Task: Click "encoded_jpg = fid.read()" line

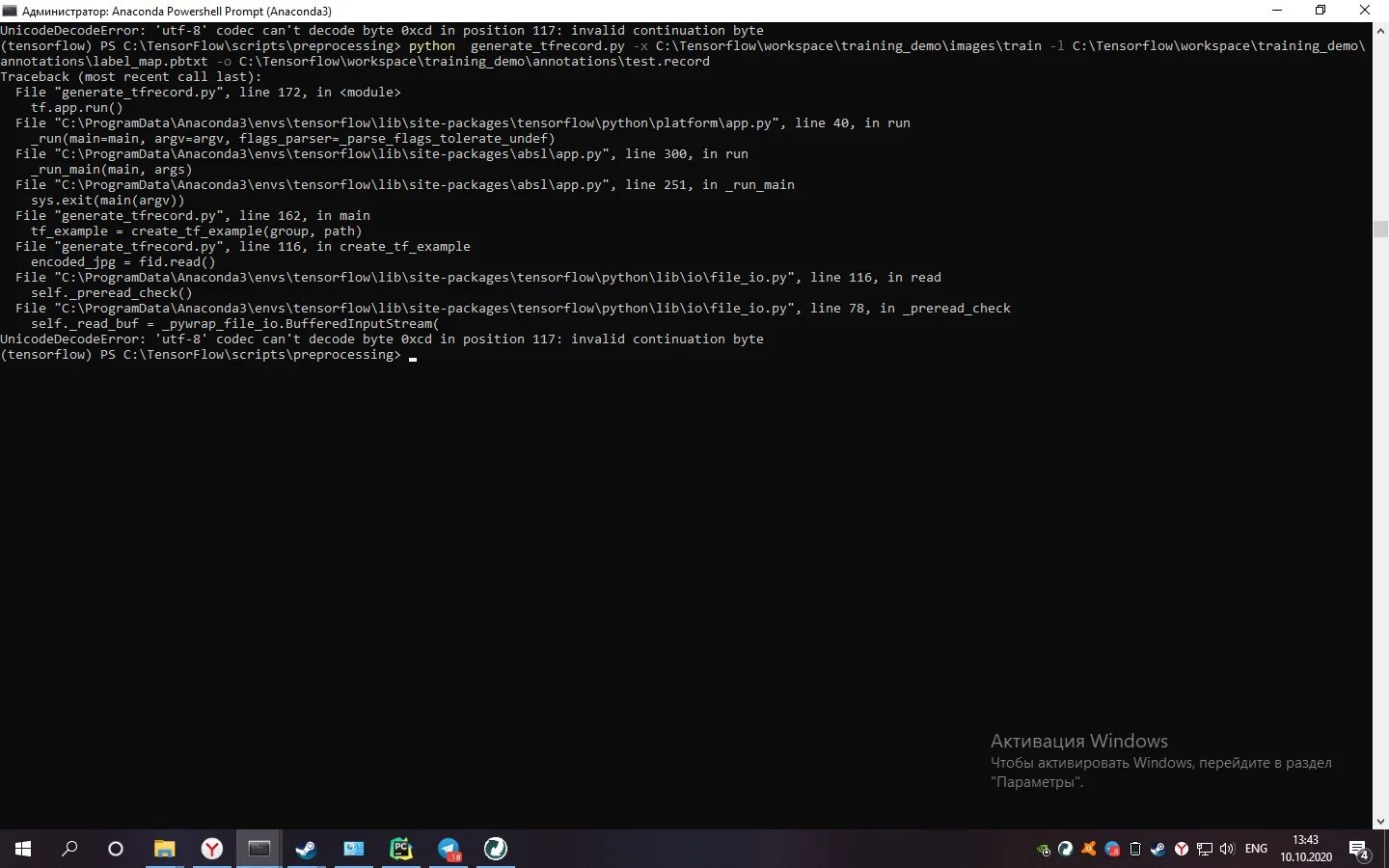Action: (x=123, y=261)
